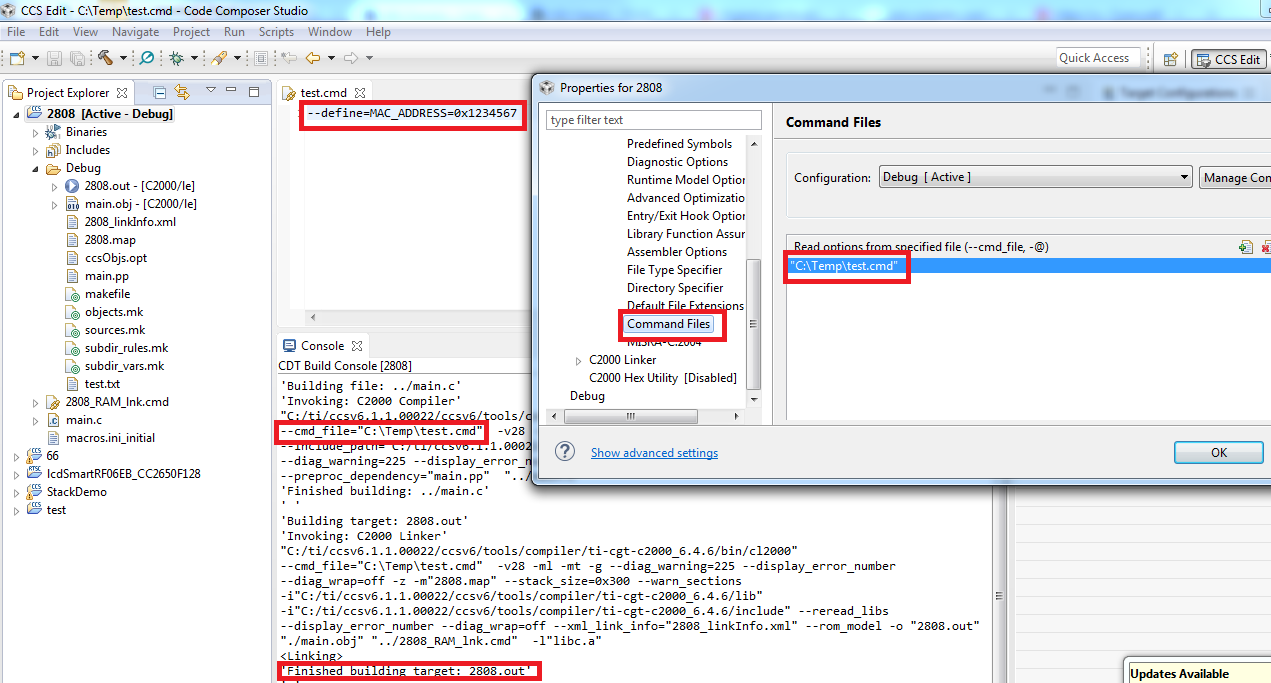Click the properties tree vertical scrollbar
The image size is (1271, 683).
click(x=754, y=326)
